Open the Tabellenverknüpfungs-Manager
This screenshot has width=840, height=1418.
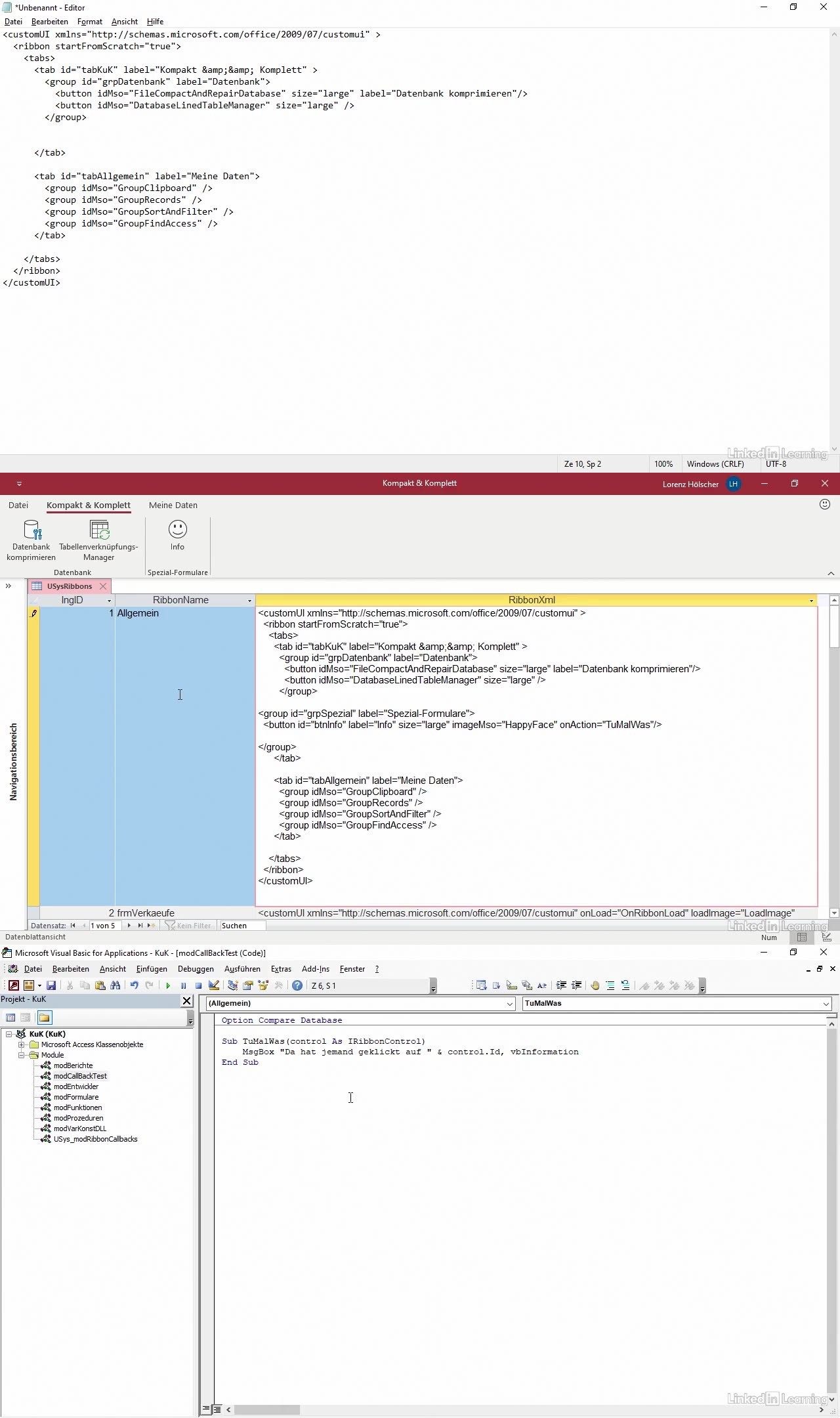pyautogui.click(x=99, y=540)
